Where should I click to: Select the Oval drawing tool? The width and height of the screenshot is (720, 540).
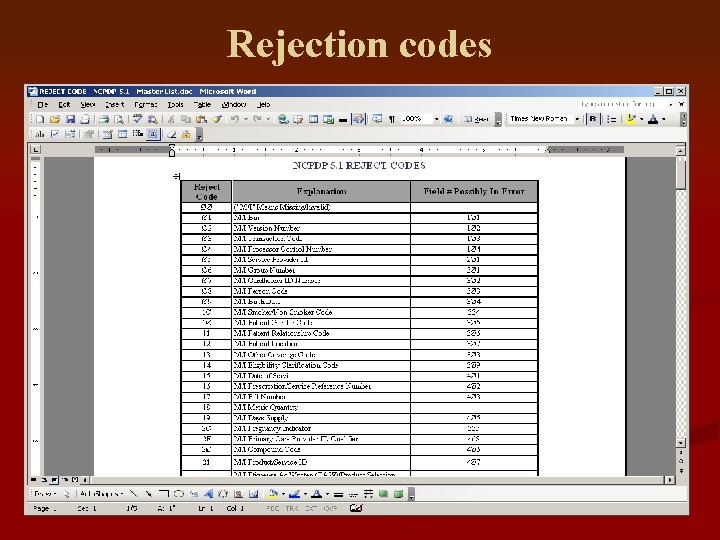tap(179, 494)
